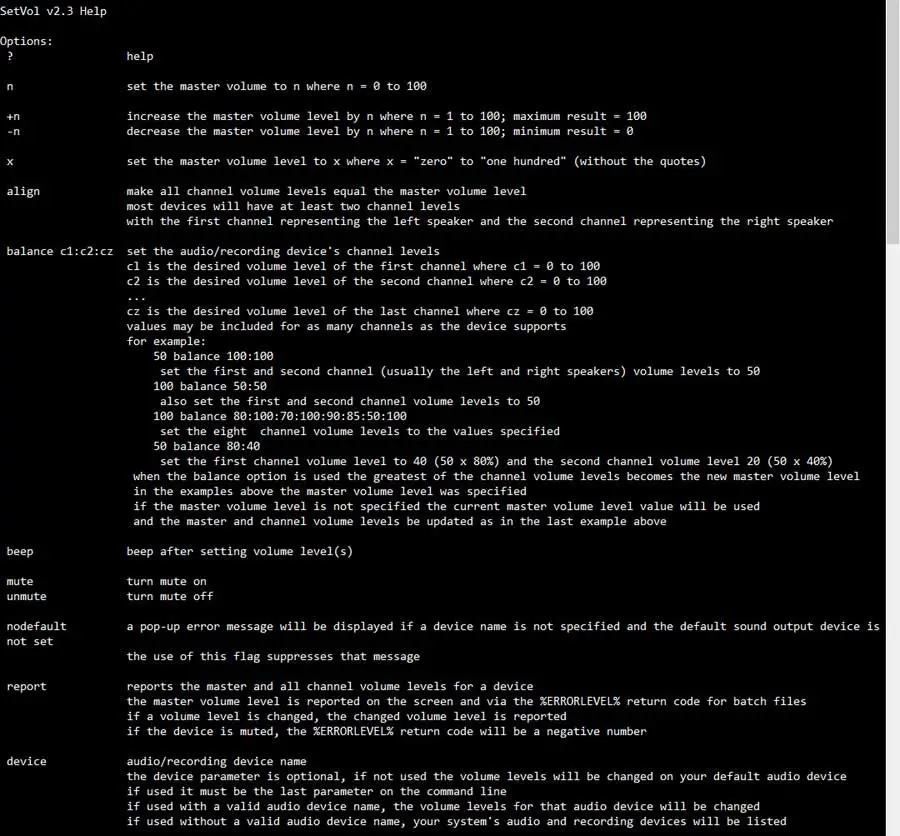Click 'set the master volume to n' line
The height and width of the screenshot is (836, 900).
pos(277,86)
